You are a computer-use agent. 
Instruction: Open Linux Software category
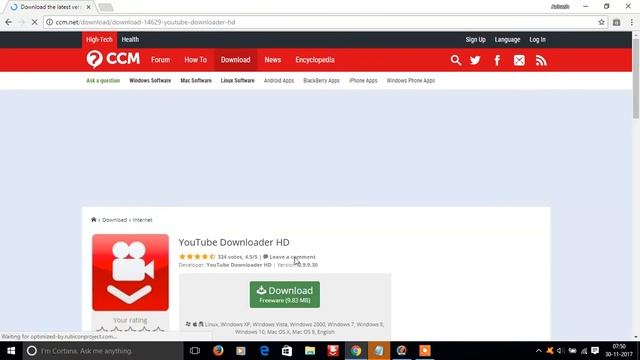[238, 80]
